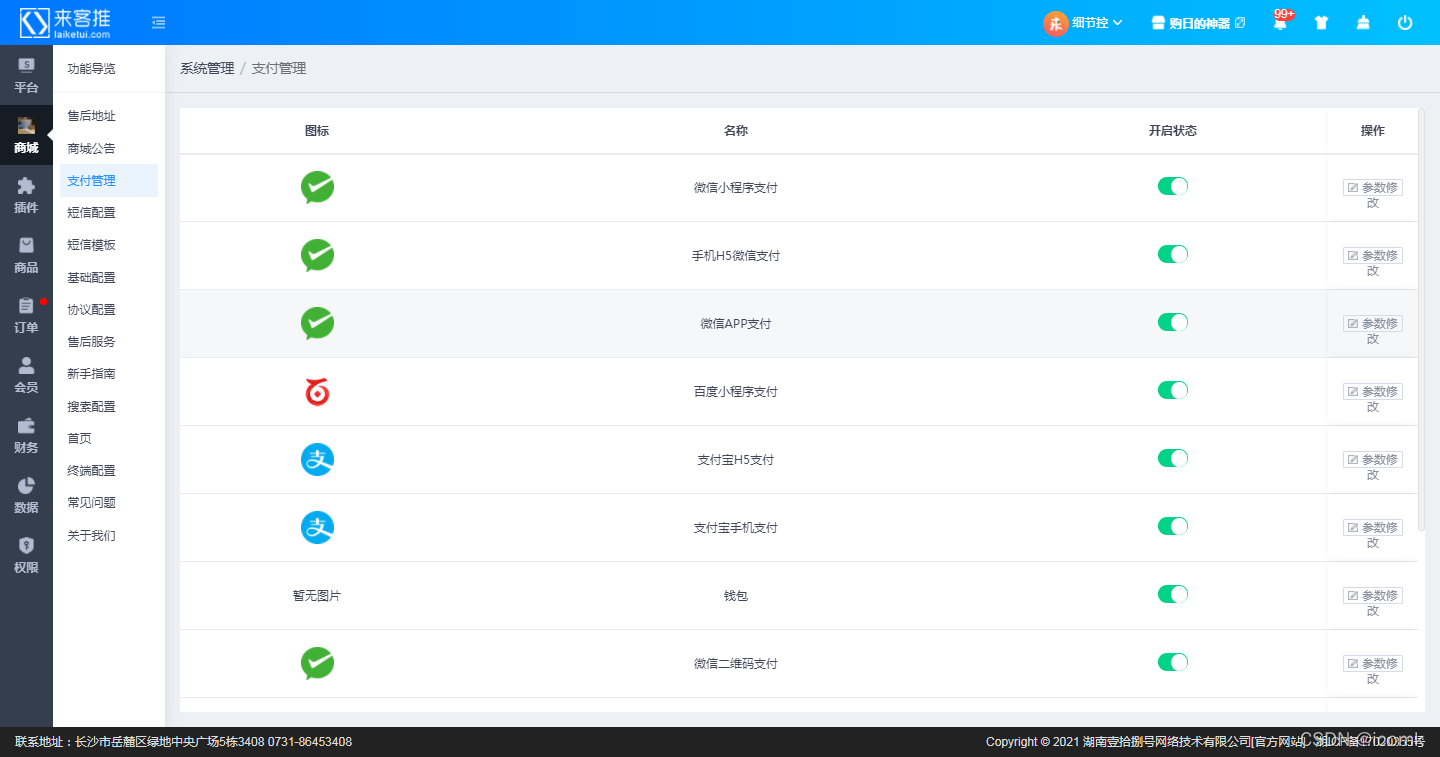This screenshot has height=757, width=1440.
Task: Click 参数修改 for 钱包
Action: (1373, 596)
